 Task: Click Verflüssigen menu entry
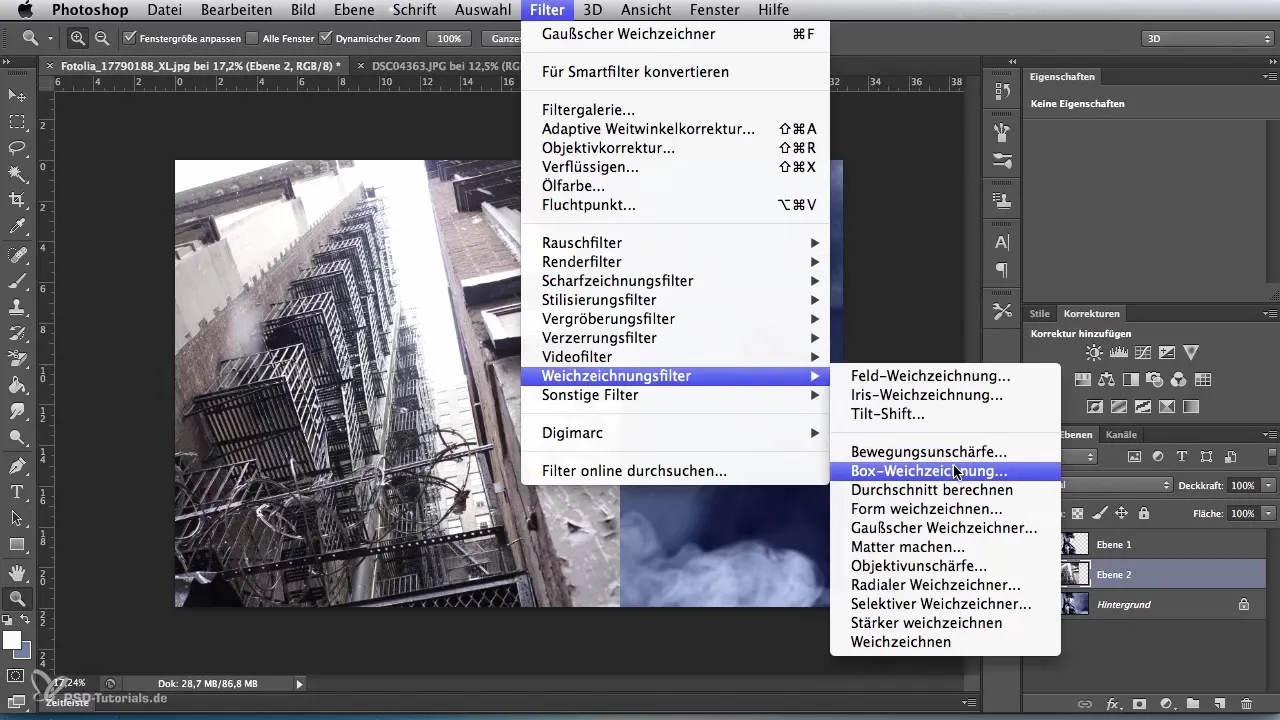coord(675,167)
